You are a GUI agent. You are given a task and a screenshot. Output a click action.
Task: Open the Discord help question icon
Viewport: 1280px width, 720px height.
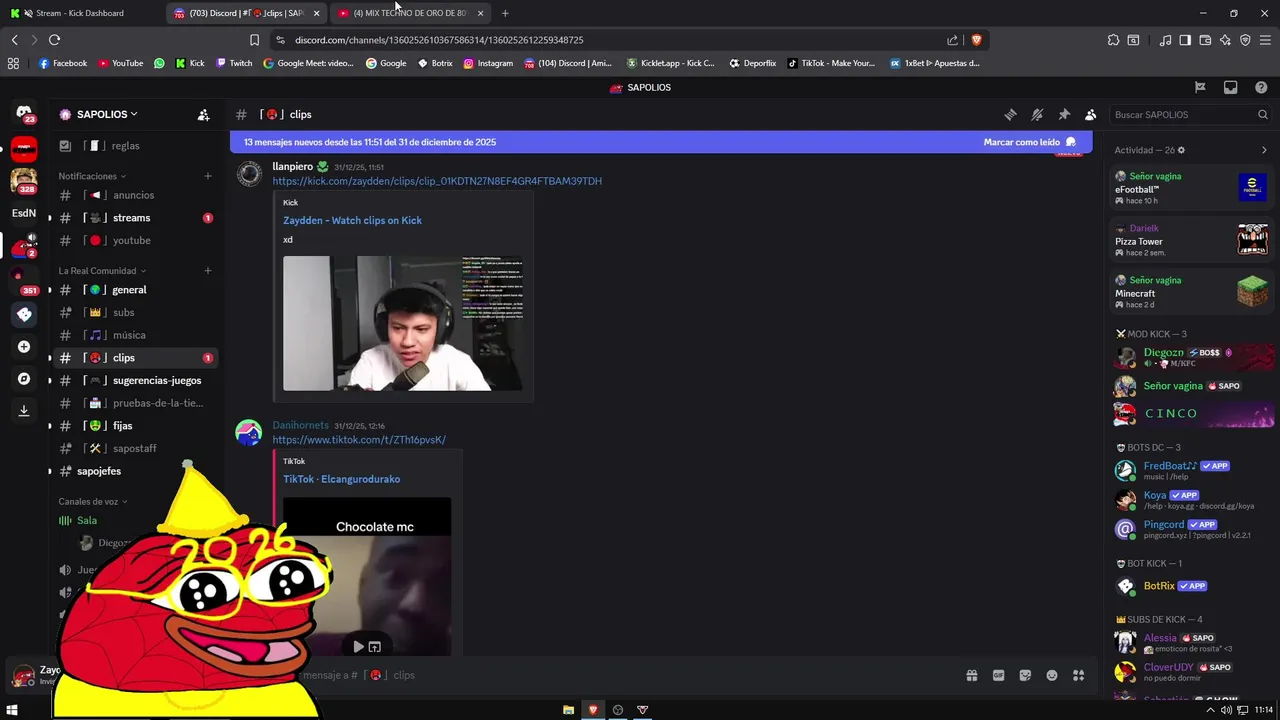click(x=1260, y=87)
